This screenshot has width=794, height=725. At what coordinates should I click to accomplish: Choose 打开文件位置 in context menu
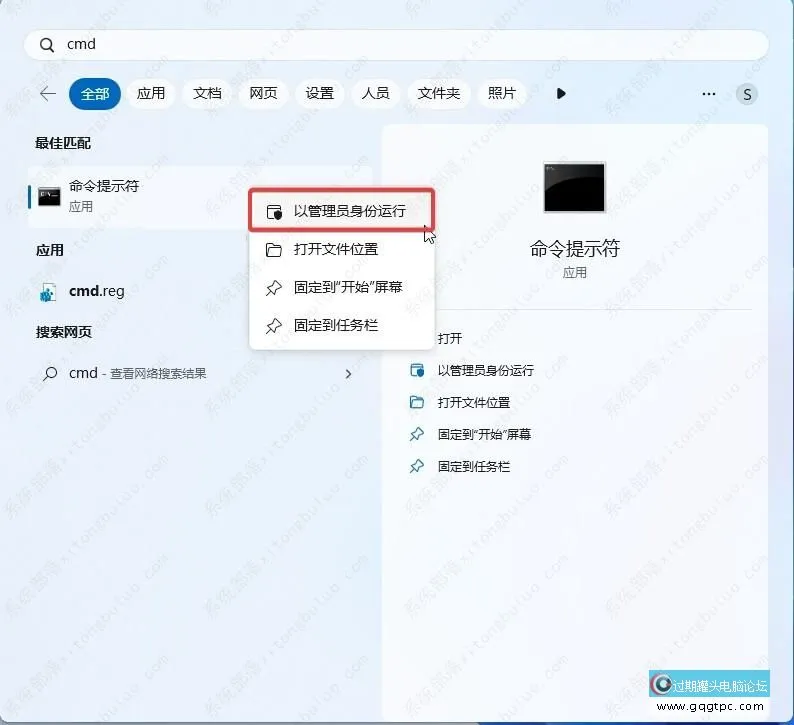(342, 249)
